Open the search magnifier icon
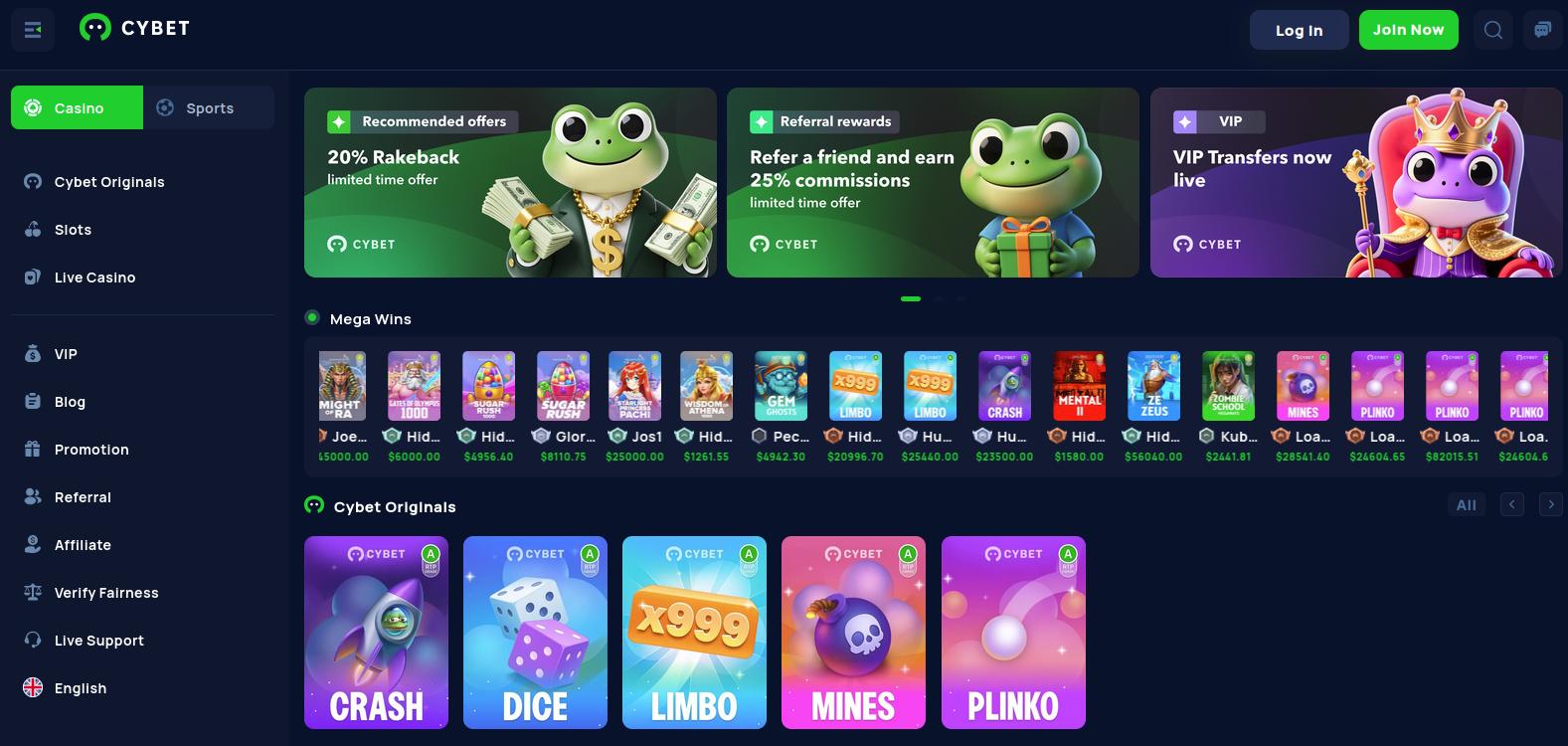The height and width of the screenshot is (746, 1568). click(1492, 30)
